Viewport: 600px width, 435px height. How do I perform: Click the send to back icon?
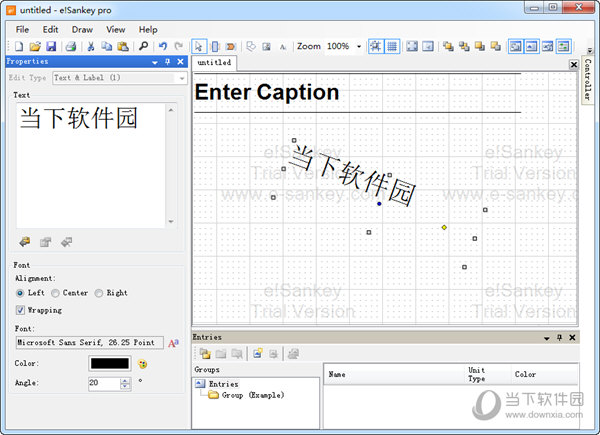tap(464, 47)
